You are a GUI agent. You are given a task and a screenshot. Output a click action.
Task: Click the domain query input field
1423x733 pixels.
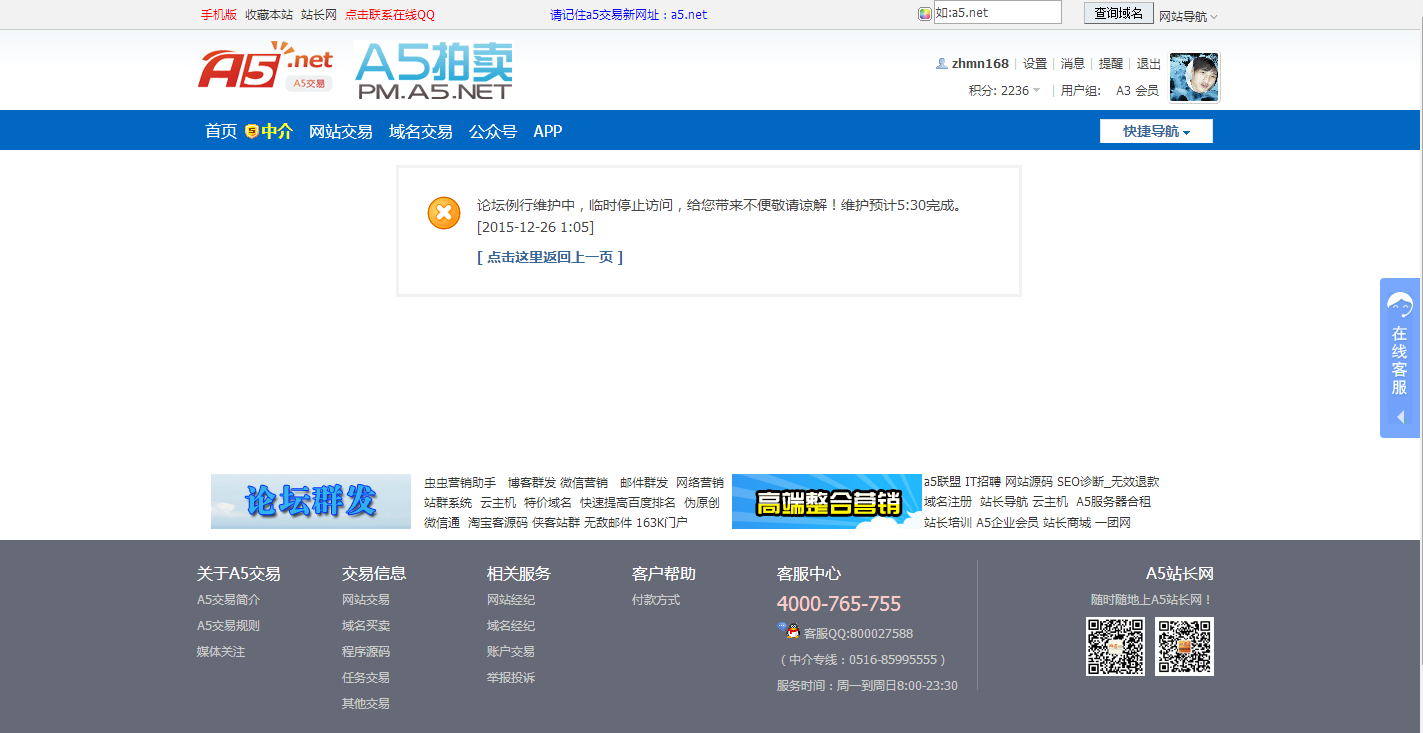click(997, 12)
